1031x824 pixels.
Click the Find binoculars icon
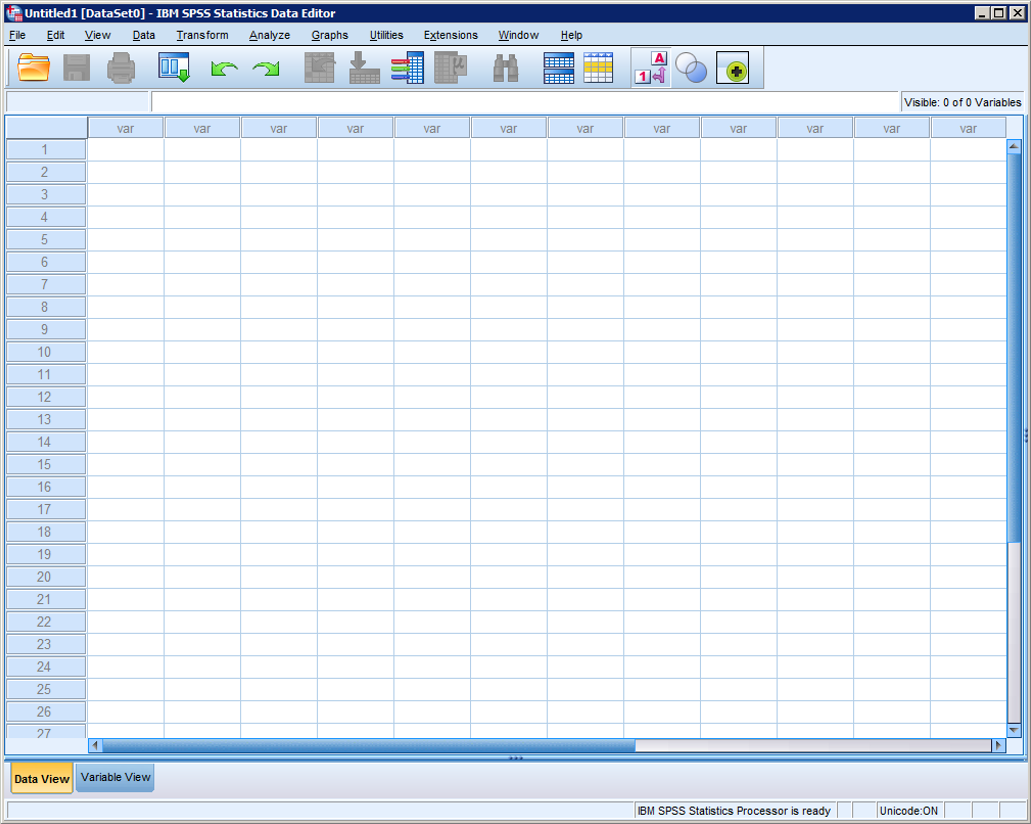pos(506,68)
